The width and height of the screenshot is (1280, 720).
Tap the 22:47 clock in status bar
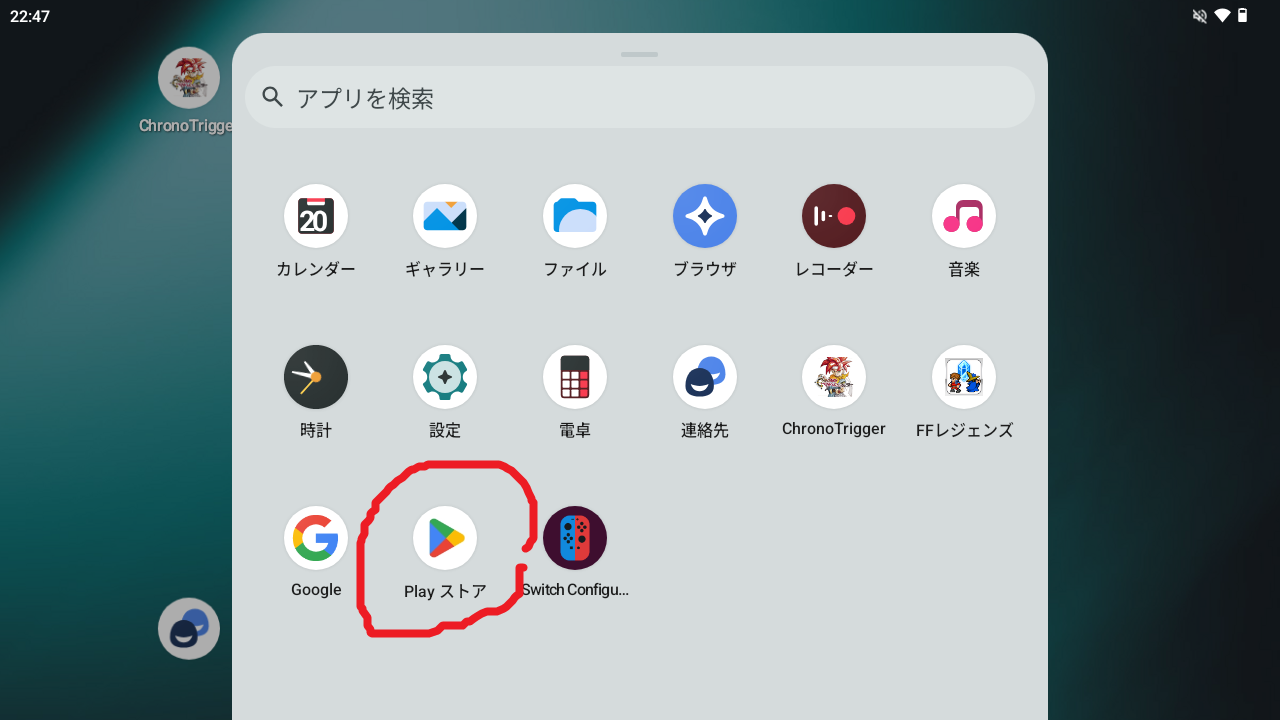point(30,16)
